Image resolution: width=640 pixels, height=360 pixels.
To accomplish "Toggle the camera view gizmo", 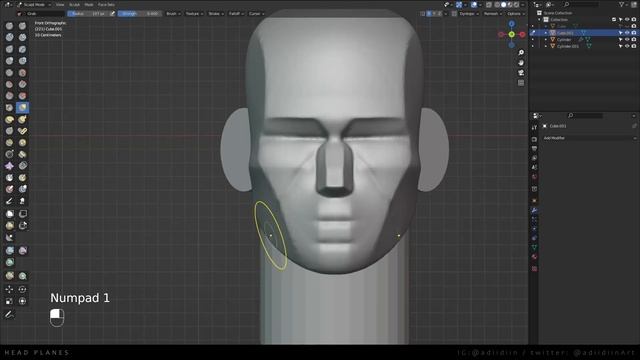I will point(521,73).
